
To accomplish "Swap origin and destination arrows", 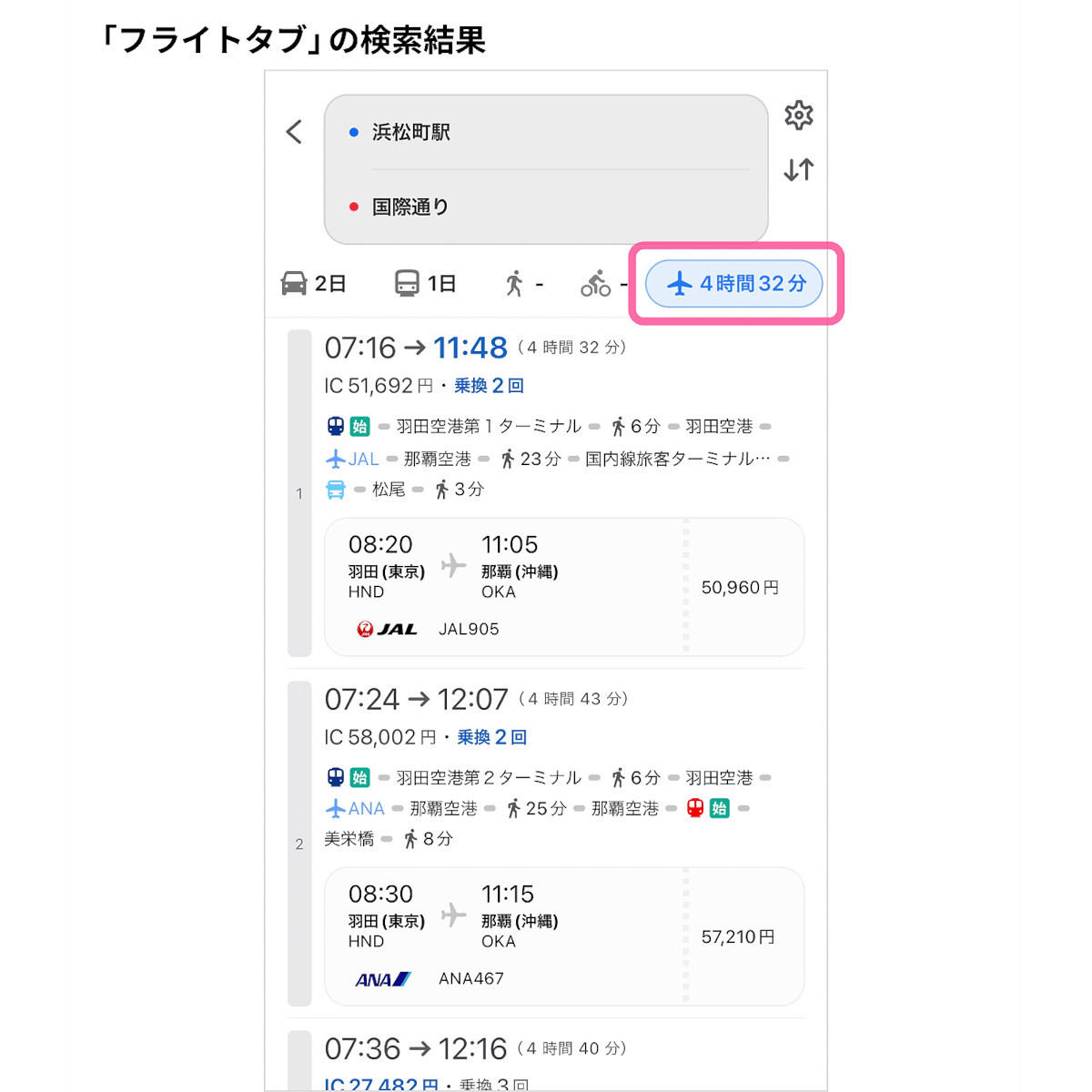I will pos(798,170).
